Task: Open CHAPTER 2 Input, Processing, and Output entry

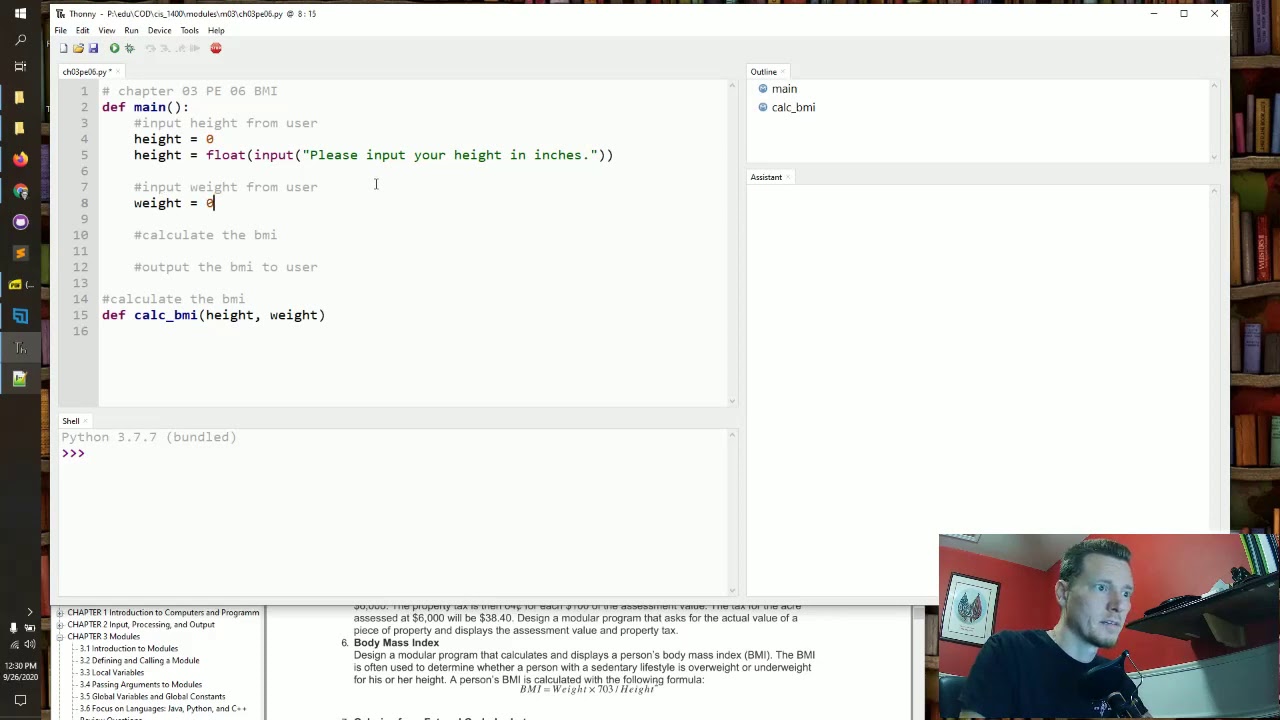Action: (141, 625)
